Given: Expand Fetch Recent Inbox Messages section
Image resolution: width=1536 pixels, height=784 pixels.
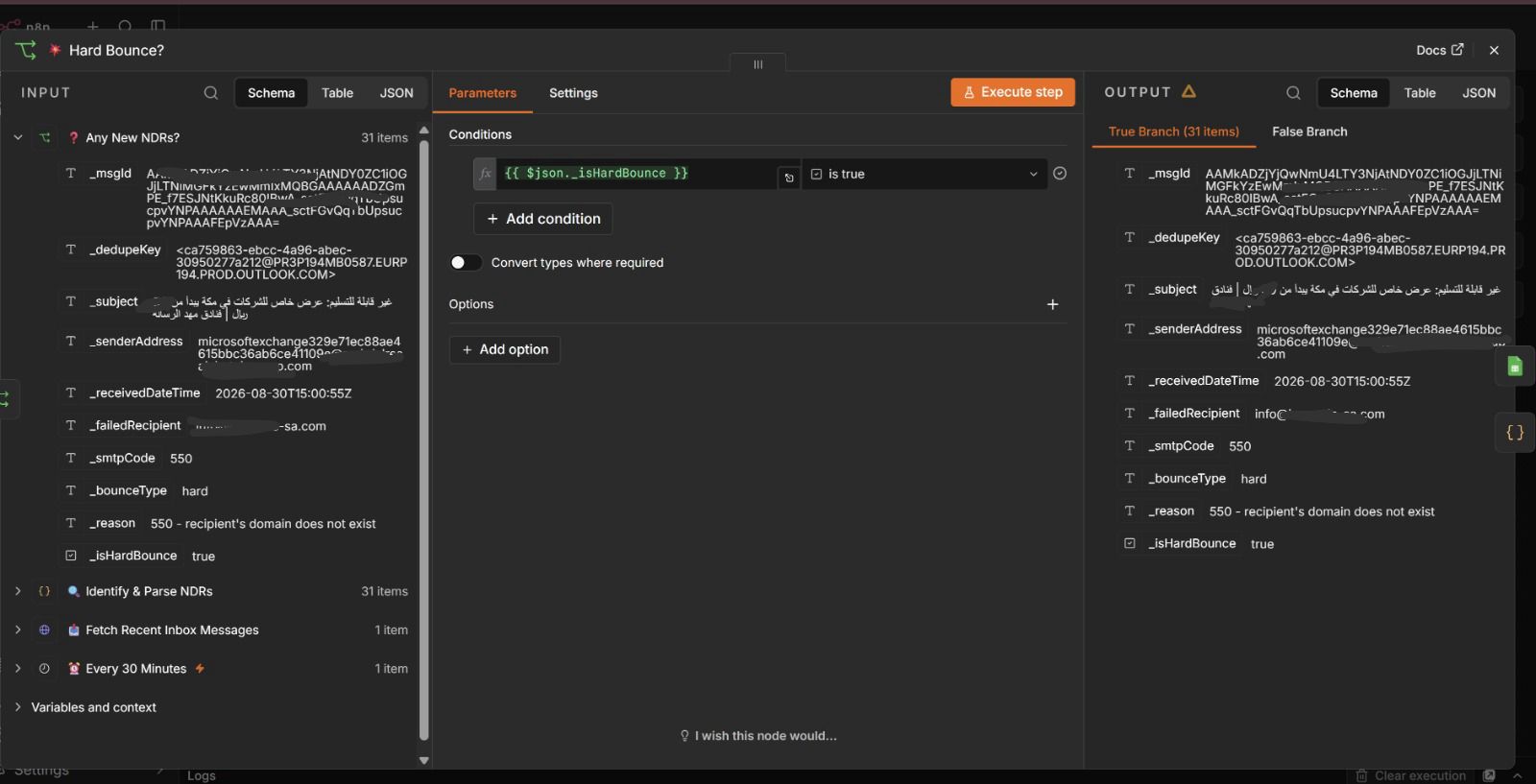Looking at the screenshot, I should tap(17, 630).
